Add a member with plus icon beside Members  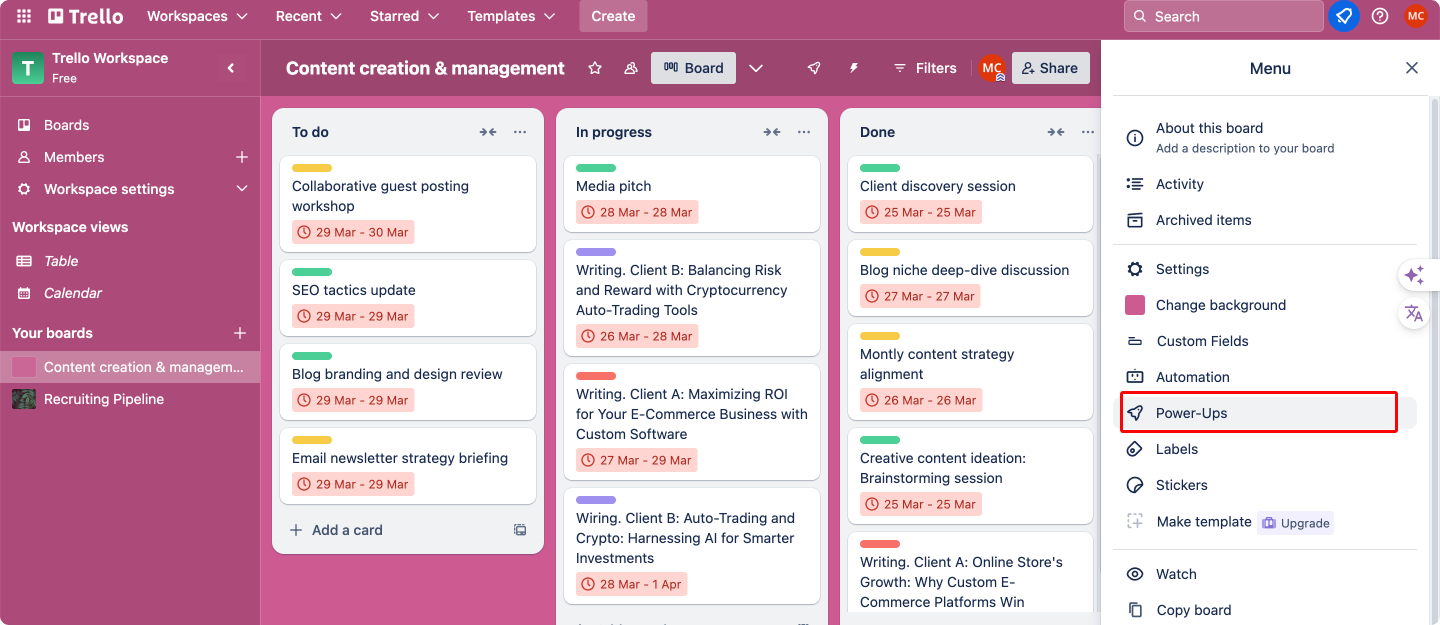tap(241, 157)
